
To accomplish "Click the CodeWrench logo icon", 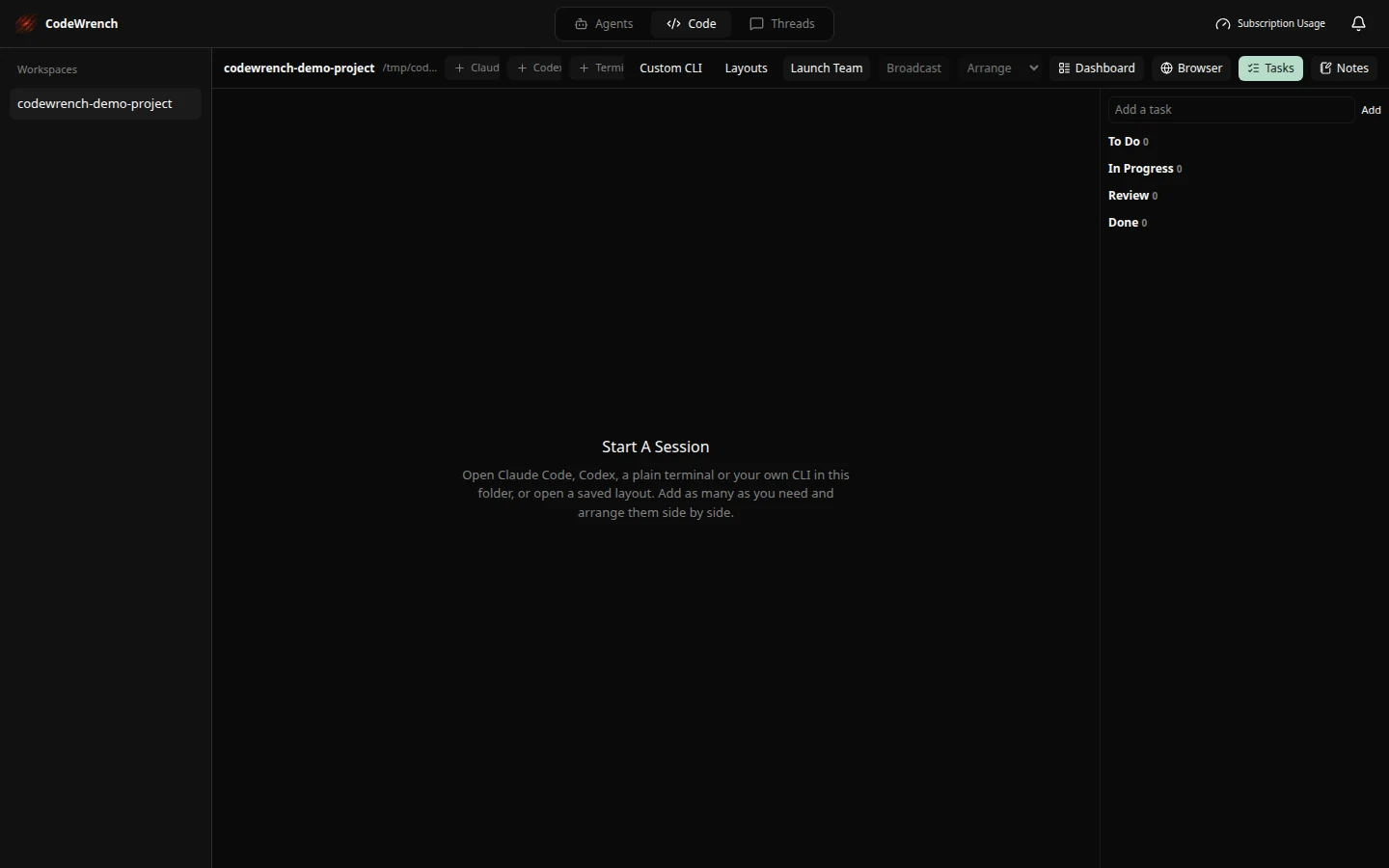I will point(26,24).
